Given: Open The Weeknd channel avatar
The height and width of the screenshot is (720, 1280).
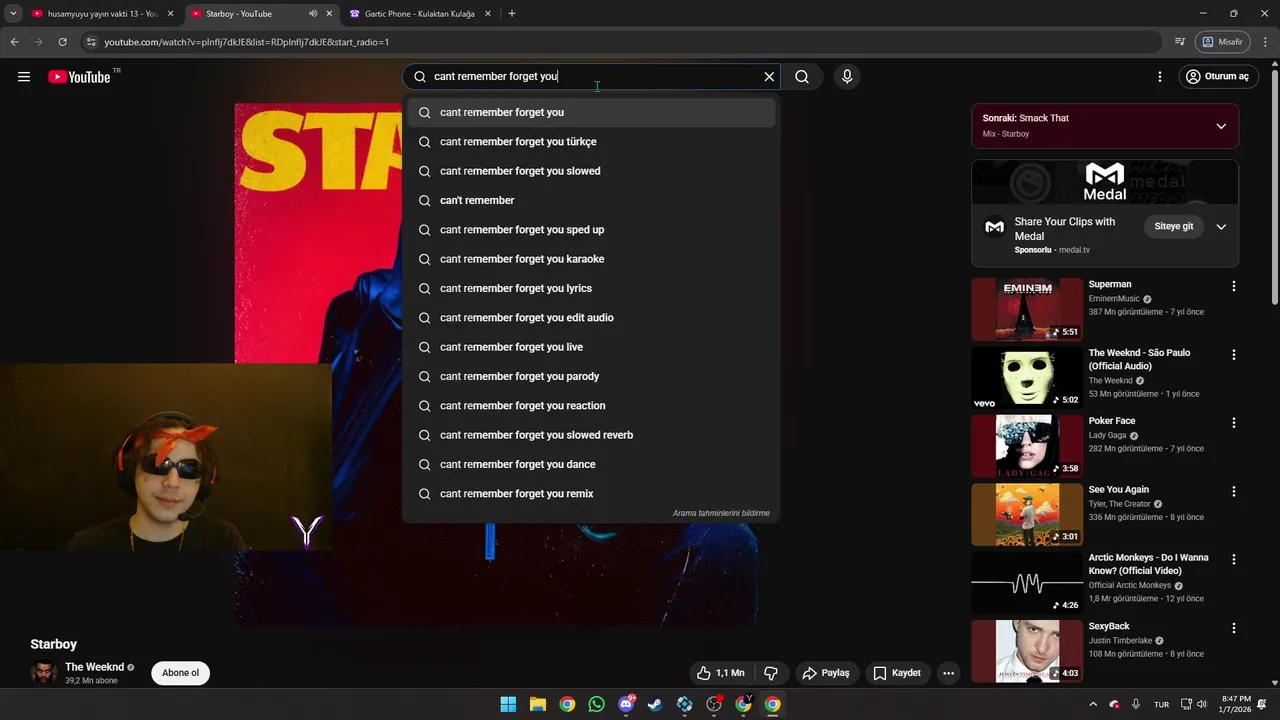Looking at the screenshot, I should coord(44,673).
